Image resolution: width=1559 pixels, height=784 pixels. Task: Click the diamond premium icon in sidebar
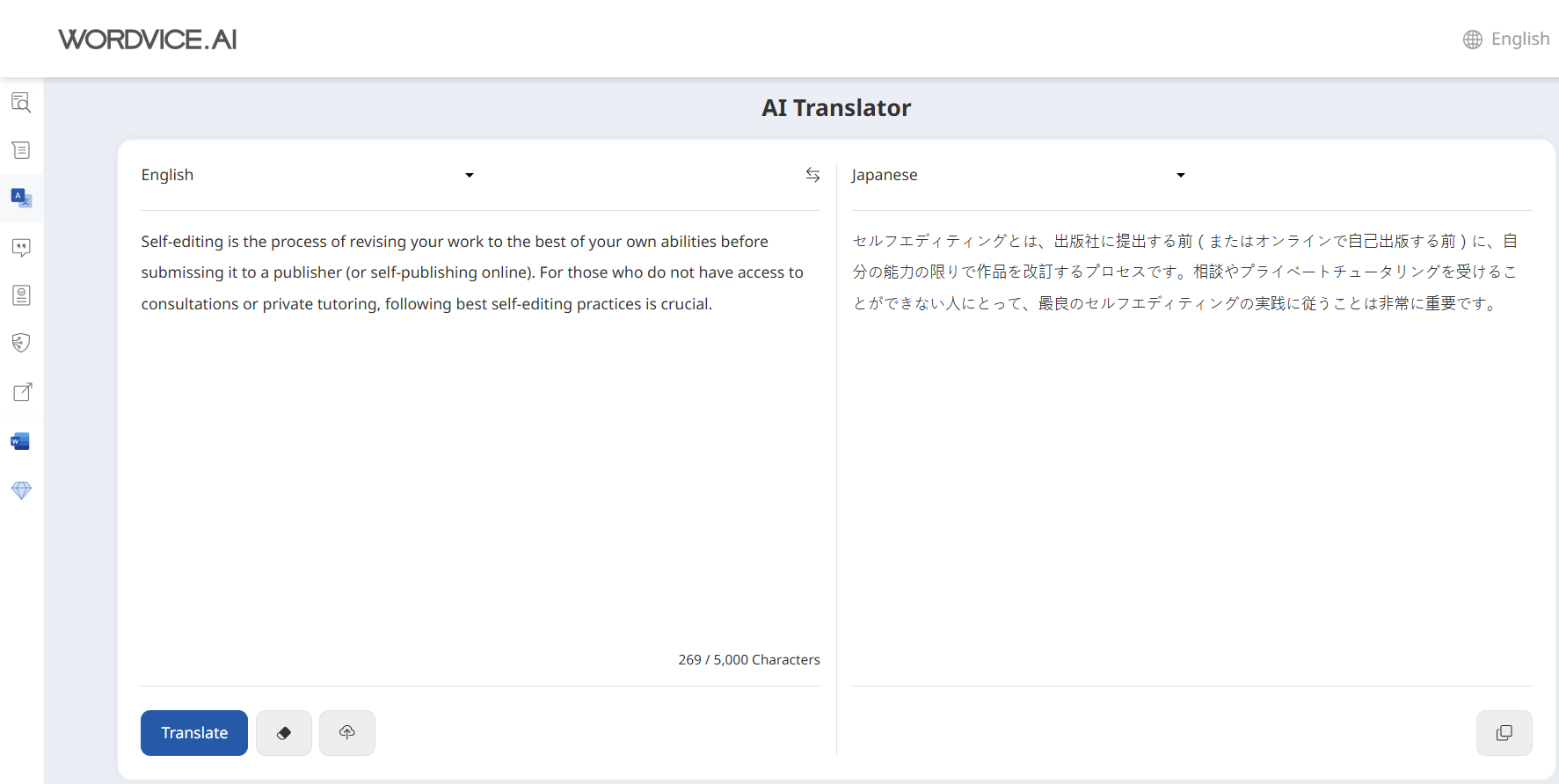(21, 490)
